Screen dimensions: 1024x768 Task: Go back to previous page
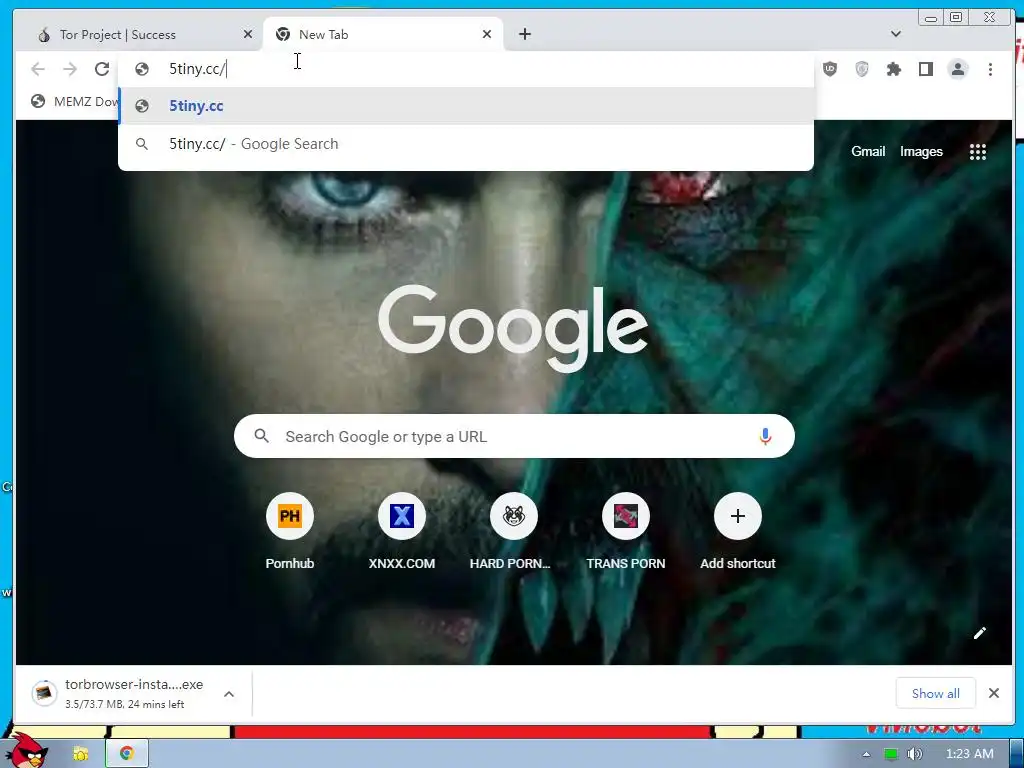pos(38,69)
